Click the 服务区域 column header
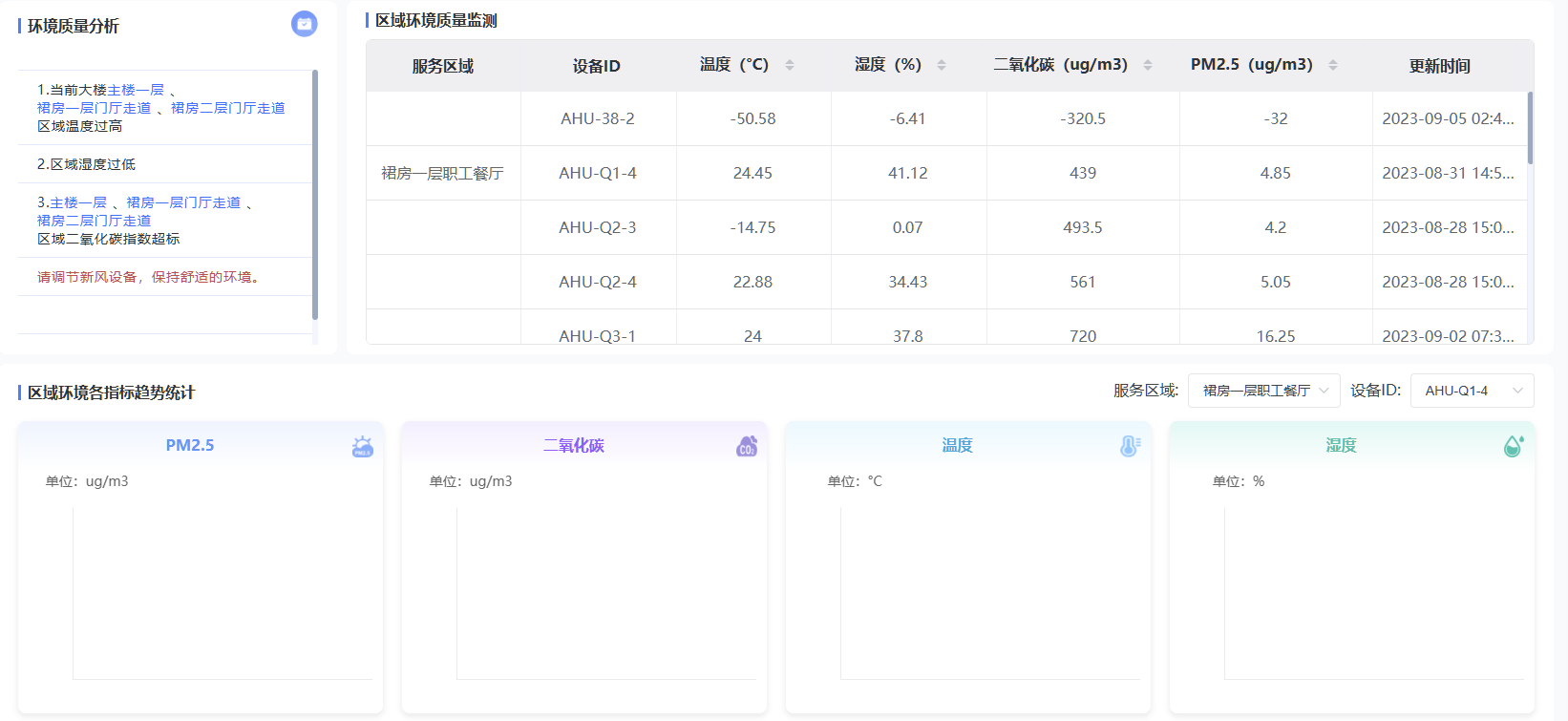The width and height of the screenshot is (1568, 721). (443, 66)
